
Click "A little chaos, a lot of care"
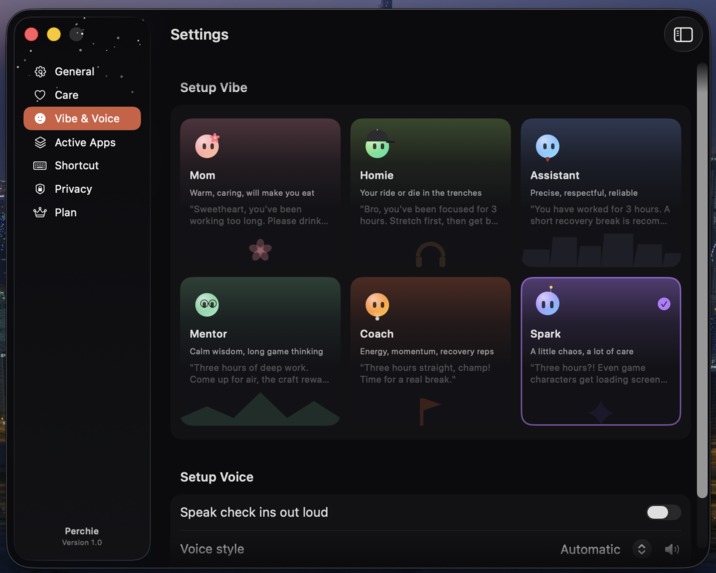click(581, 351)
